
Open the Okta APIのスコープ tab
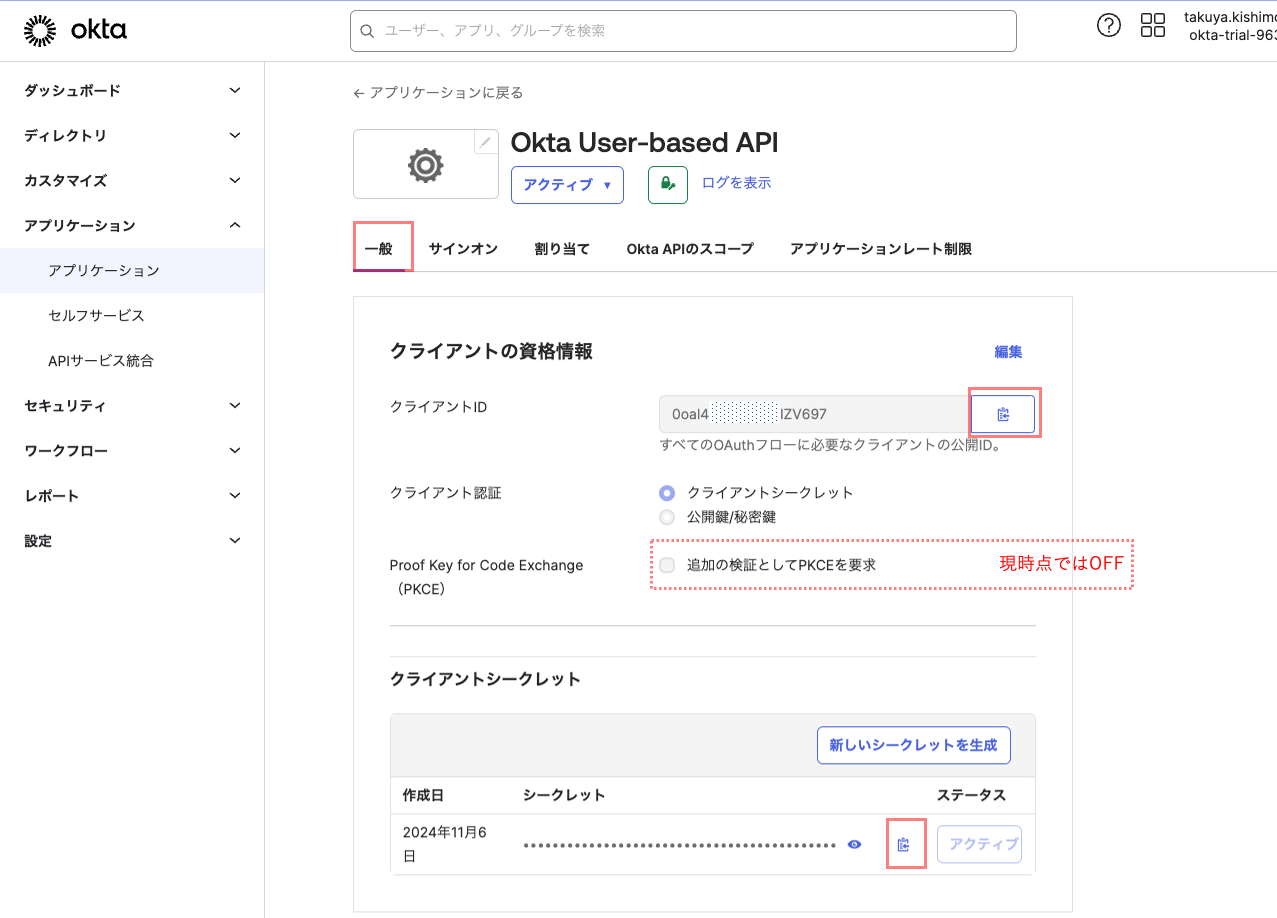pyautogui.click(x=689, y=249)
